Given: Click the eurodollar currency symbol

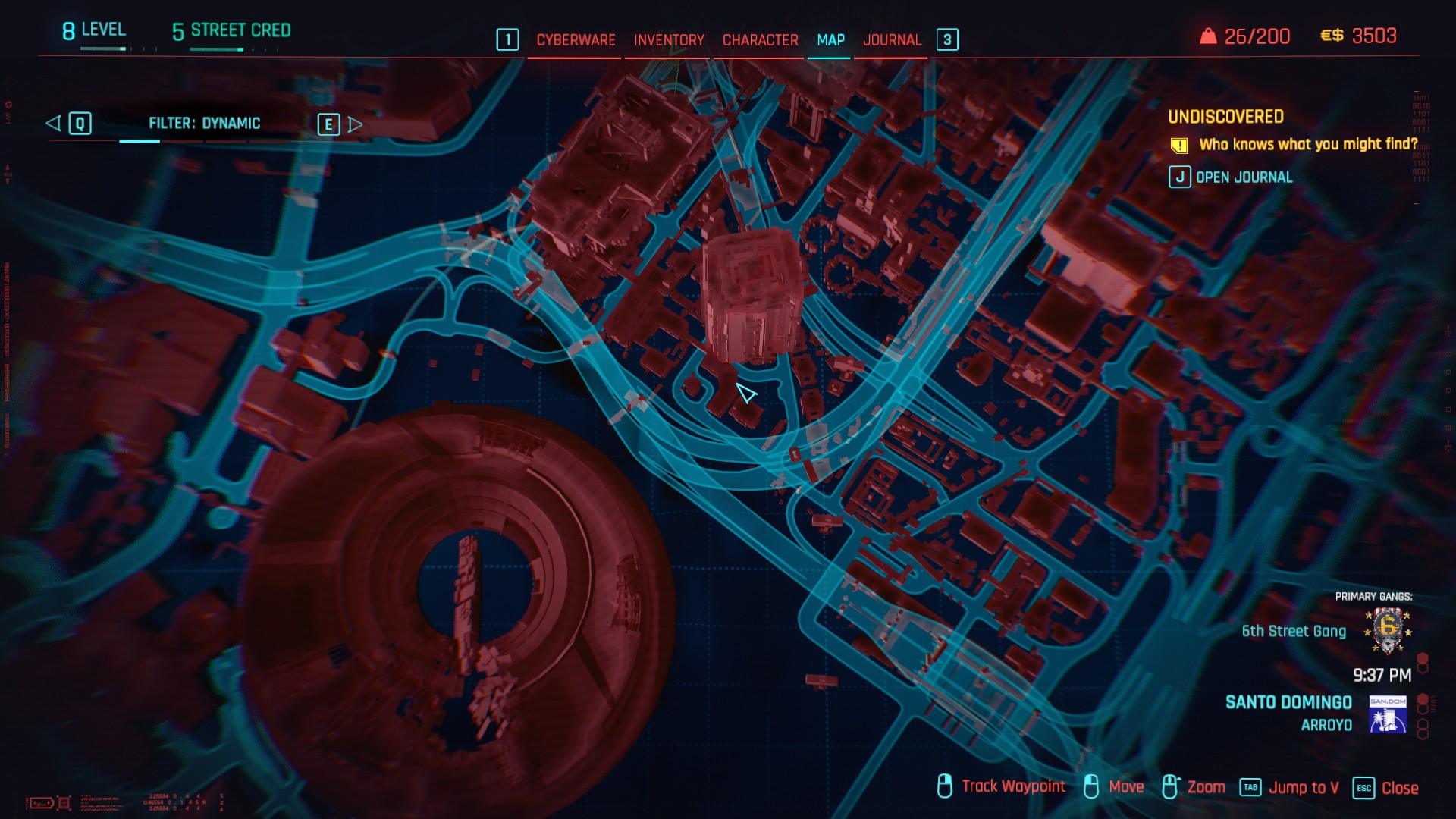Looking at the screenshot, I should pos(1332,36).
